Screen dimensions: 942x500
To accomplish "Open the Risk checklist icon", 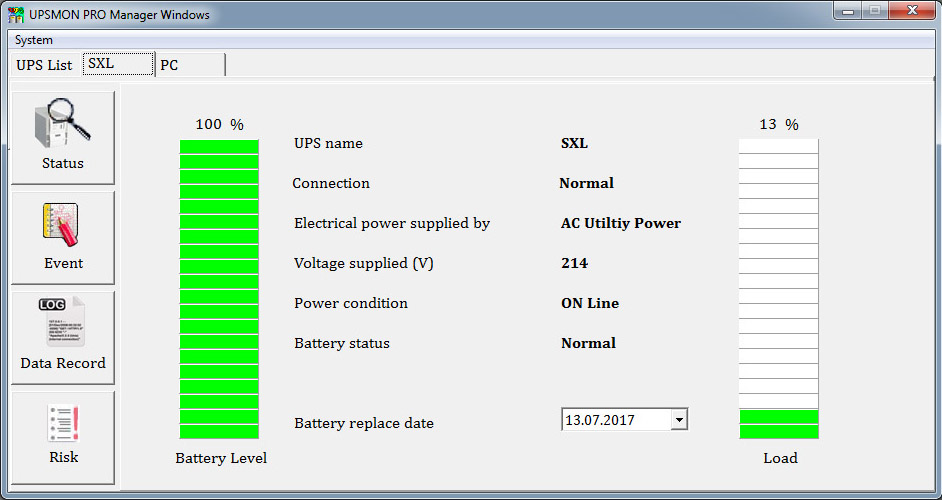I will (62, 423).
